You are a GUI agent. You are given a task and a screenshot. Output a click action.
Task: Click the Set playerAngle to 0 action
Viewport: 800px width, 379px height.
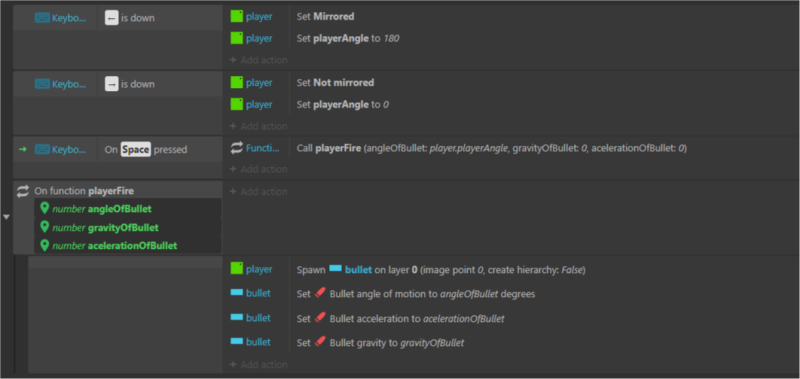pyautogui.click(x=343, y=105)
